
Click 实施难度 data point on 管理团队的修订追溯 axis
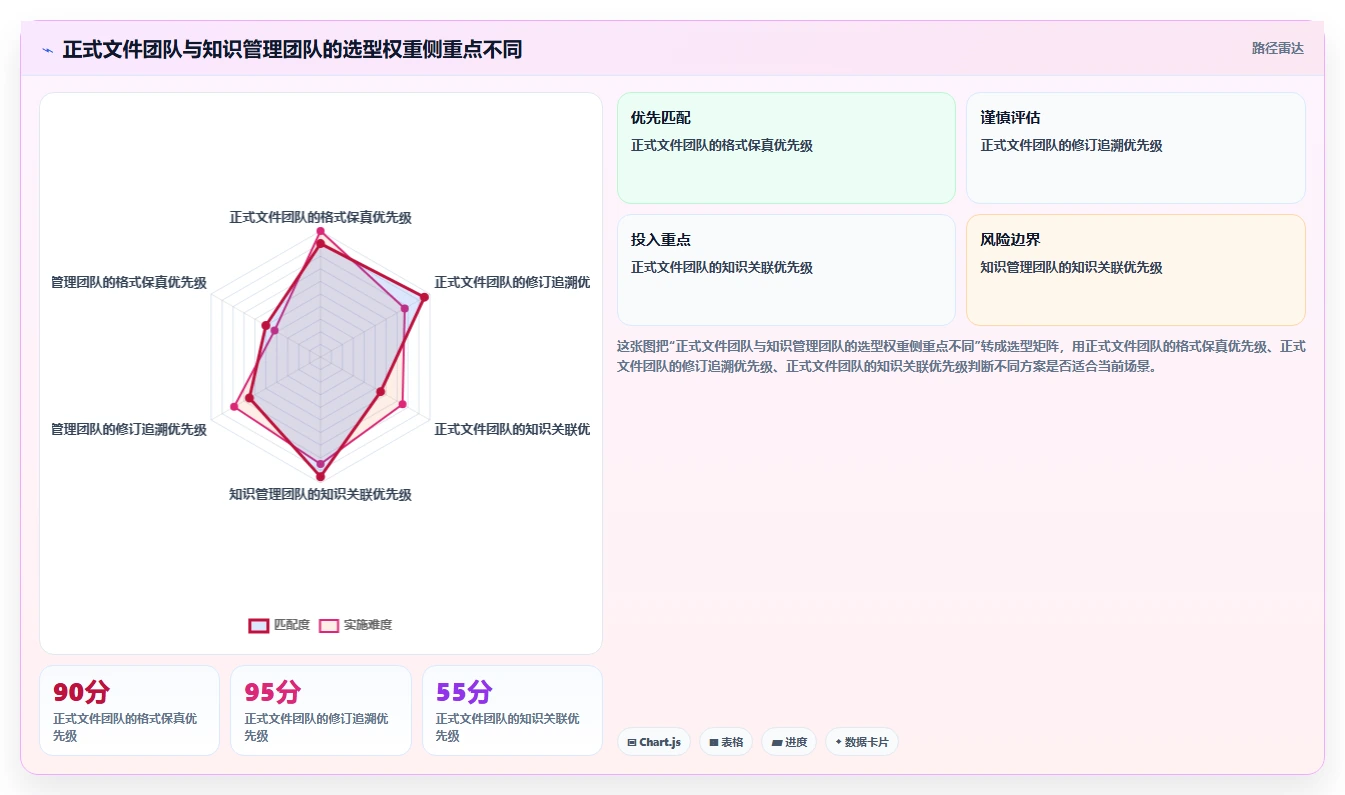[235, 405]
